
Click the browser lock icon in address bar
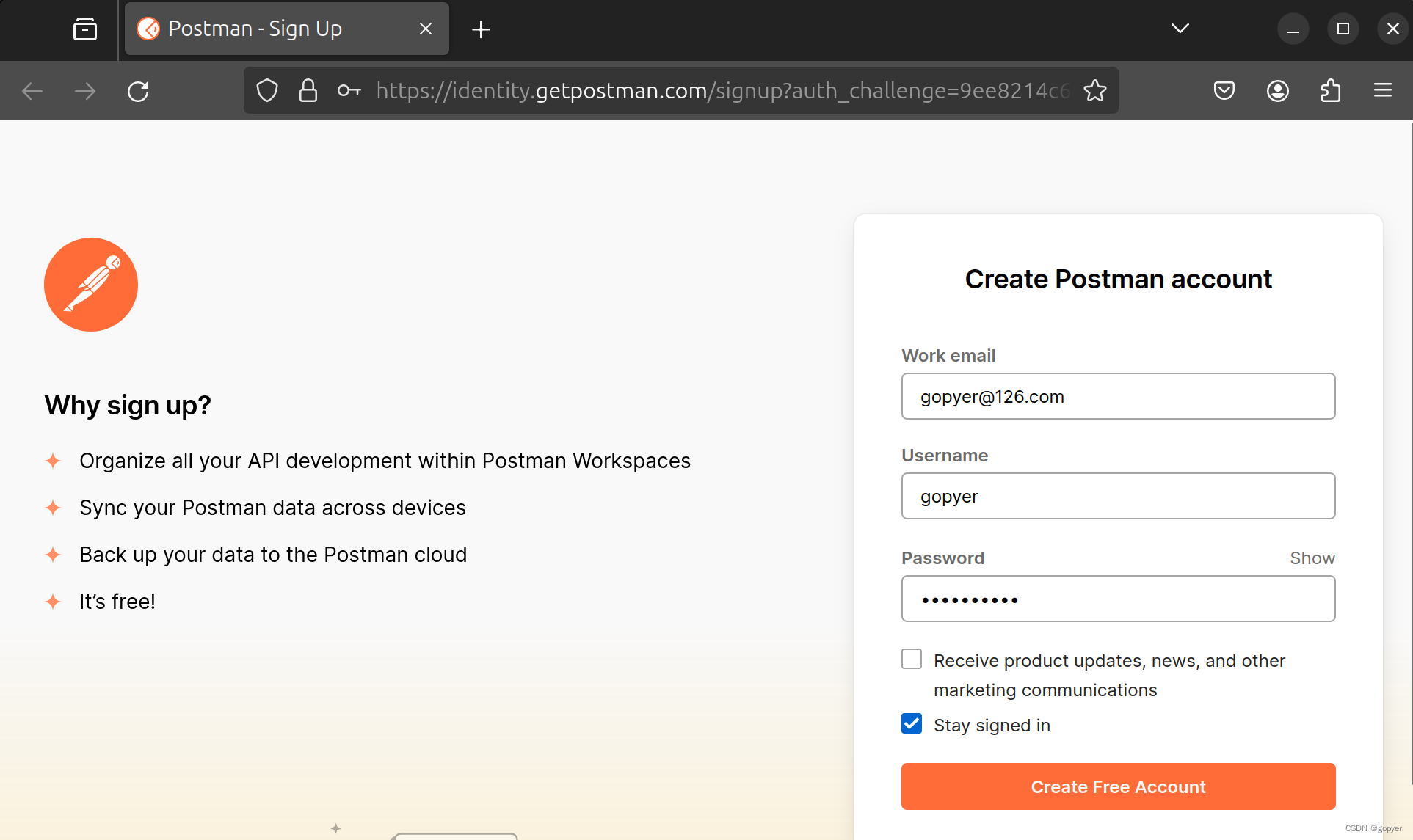pyautogui.click(x=308, y=91)
